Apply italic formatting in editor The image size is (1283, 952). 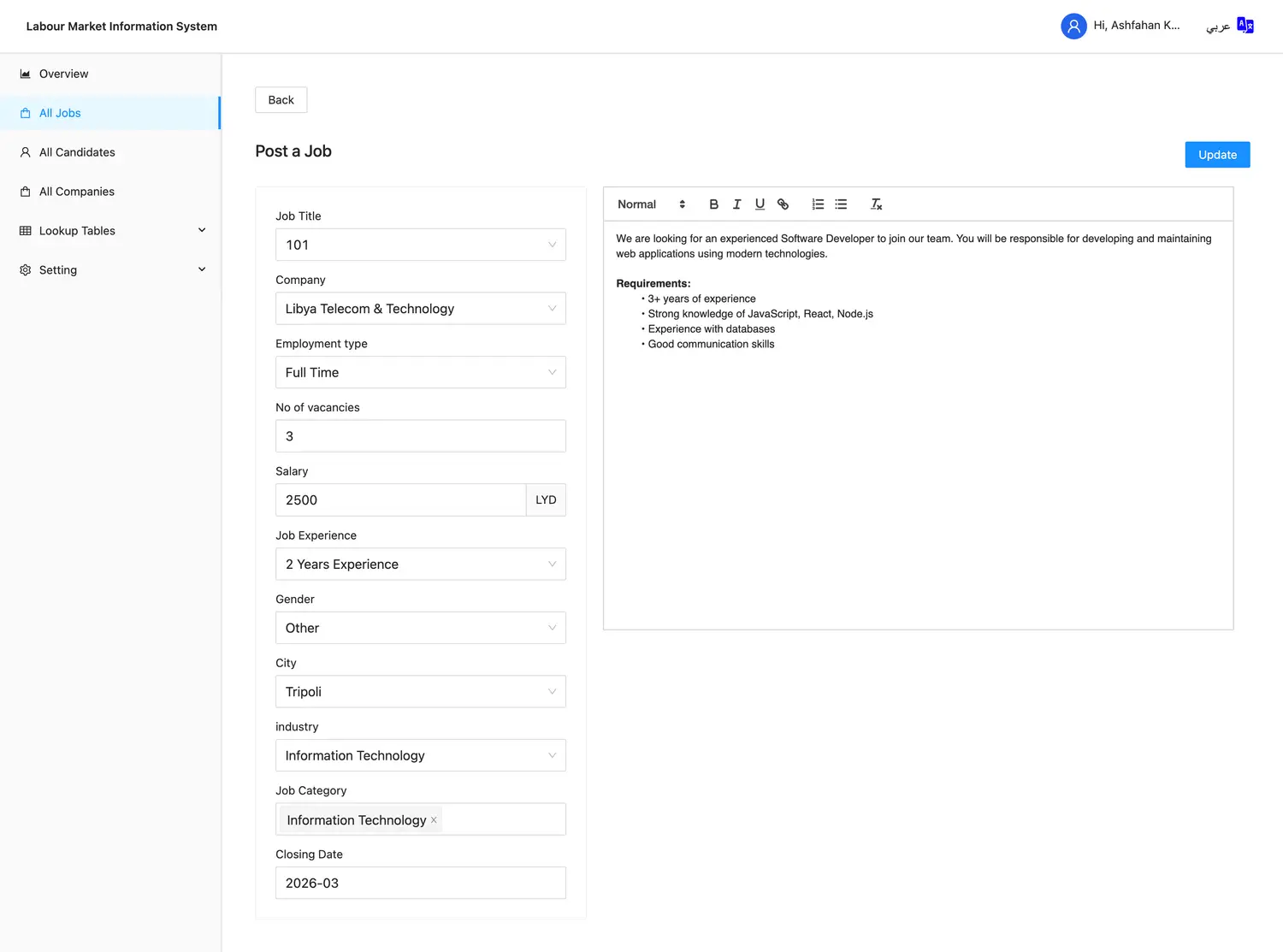pos(736,204)
